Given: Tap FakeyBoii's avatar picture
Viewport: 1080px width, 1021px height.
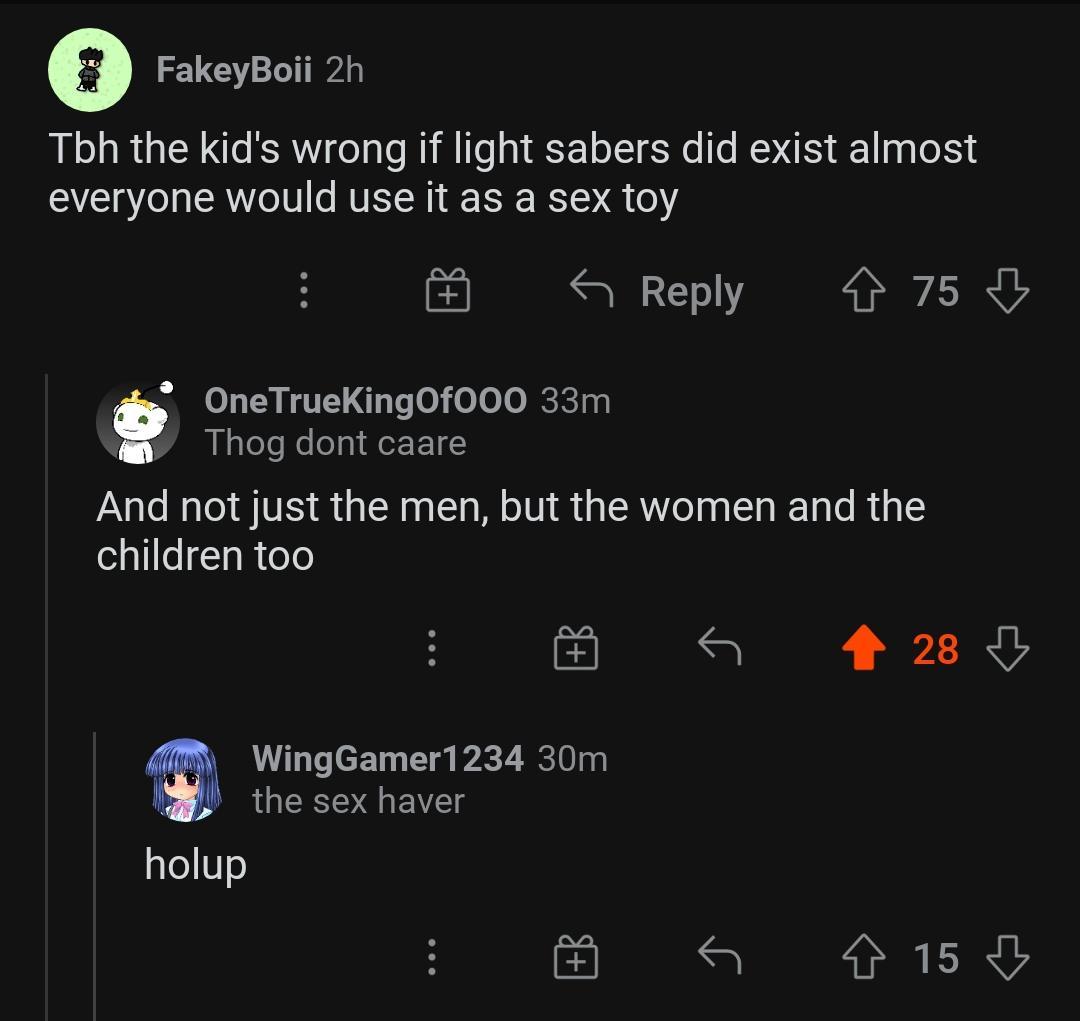Looking at the screenshot, I should coord(90,70).
